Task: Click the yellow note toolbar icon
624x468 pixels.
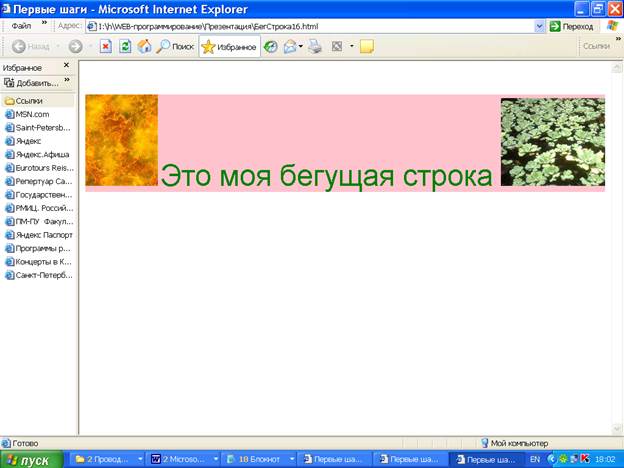Action: (x=367, y=47)
